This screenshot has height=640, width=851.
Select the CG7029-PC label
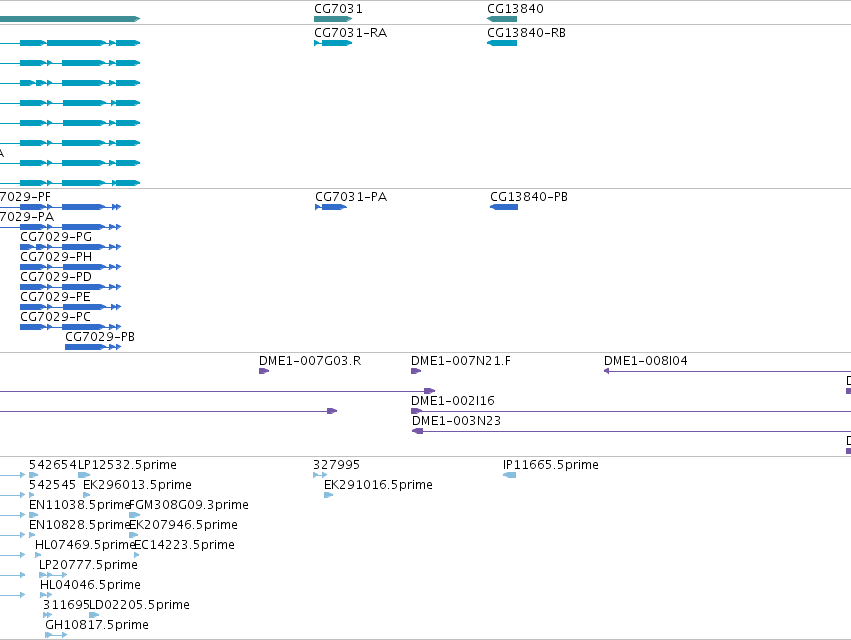55,316
